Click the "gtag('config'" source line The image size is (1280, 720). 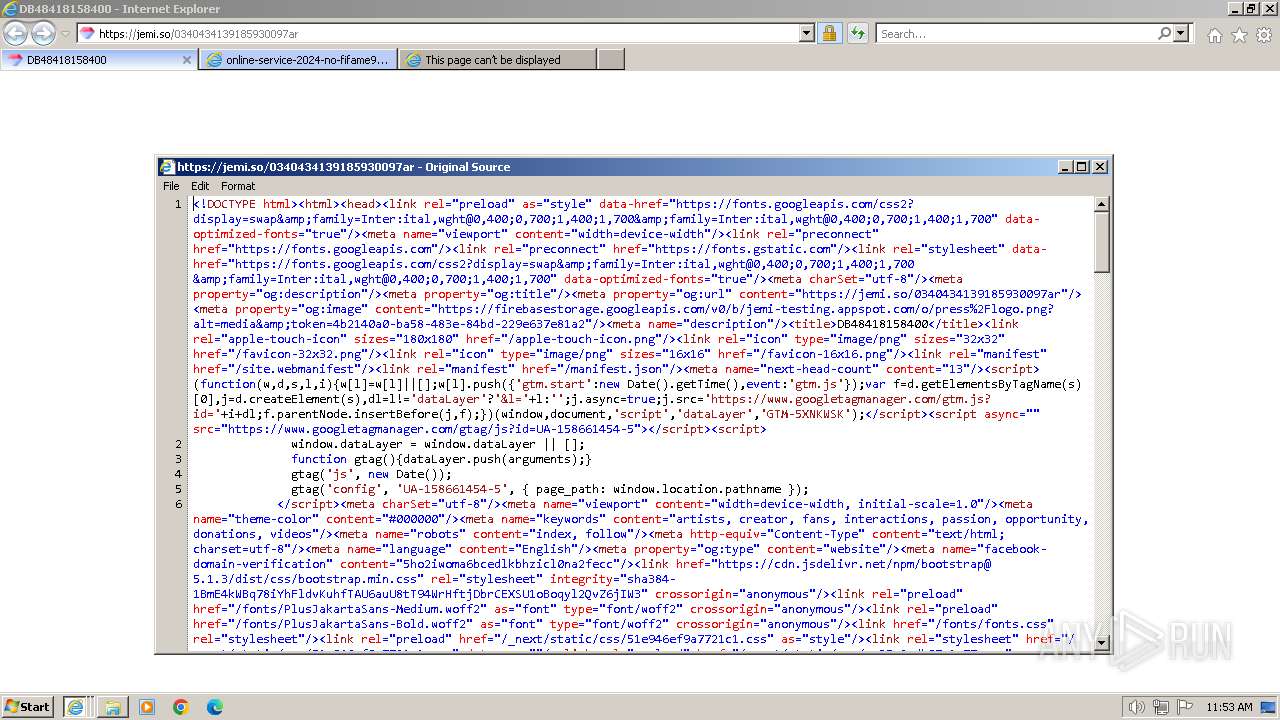[550, 489]
